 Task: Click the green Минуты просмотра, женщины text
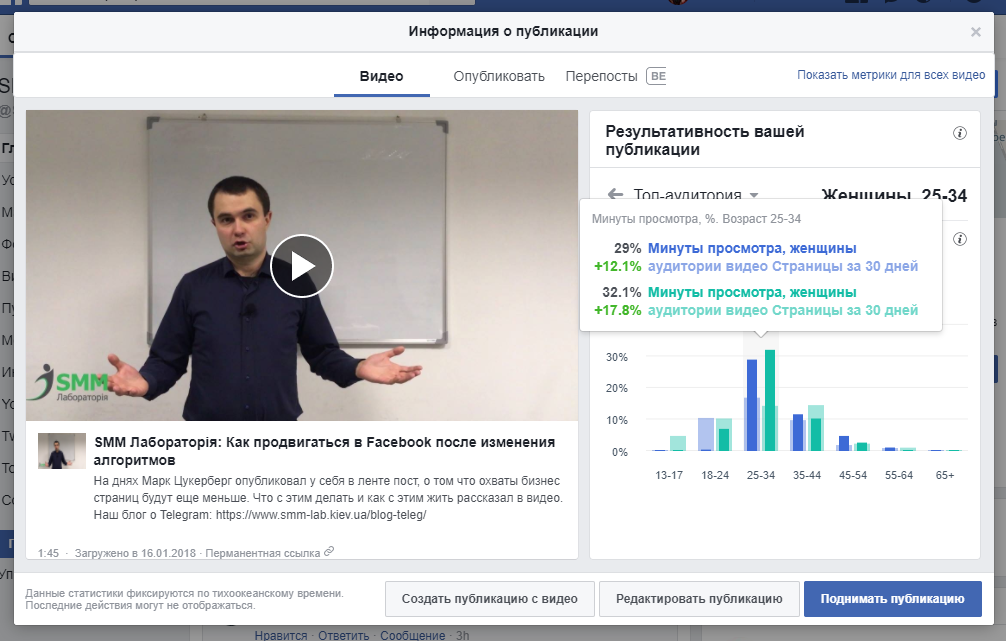click(752, 293)
